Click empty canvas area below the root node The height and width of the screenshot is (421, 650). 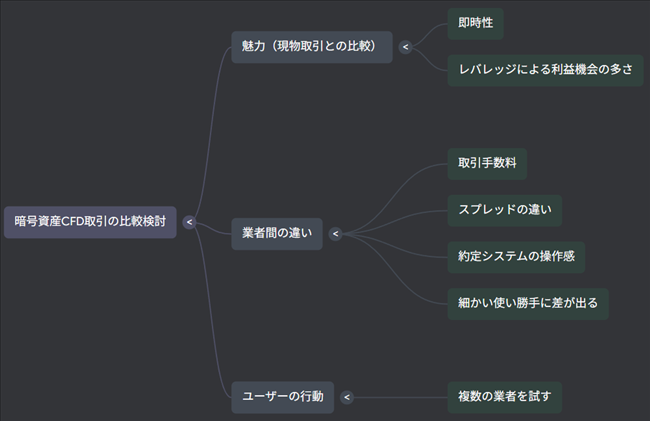[90, 330]
